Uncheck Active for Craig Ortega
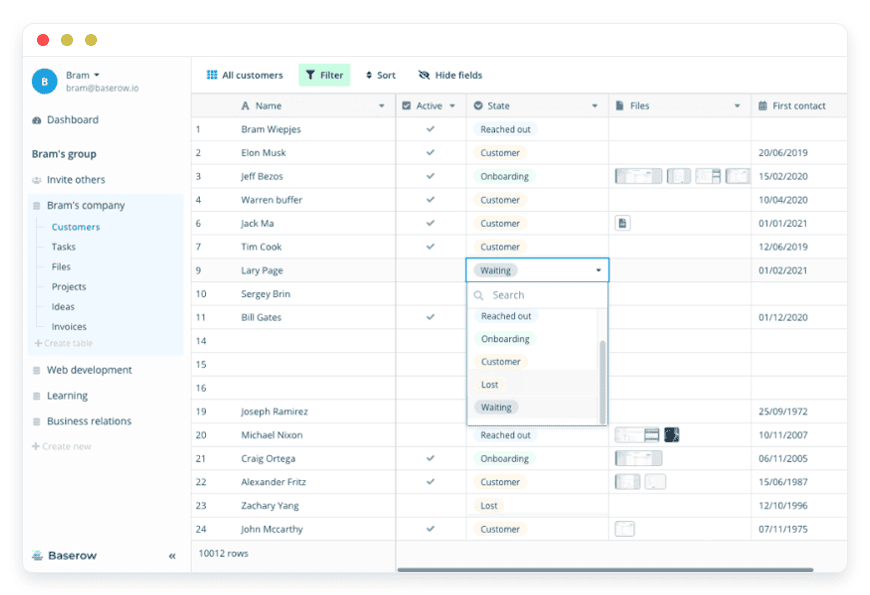Screen dimensions: 870x595 430,458
